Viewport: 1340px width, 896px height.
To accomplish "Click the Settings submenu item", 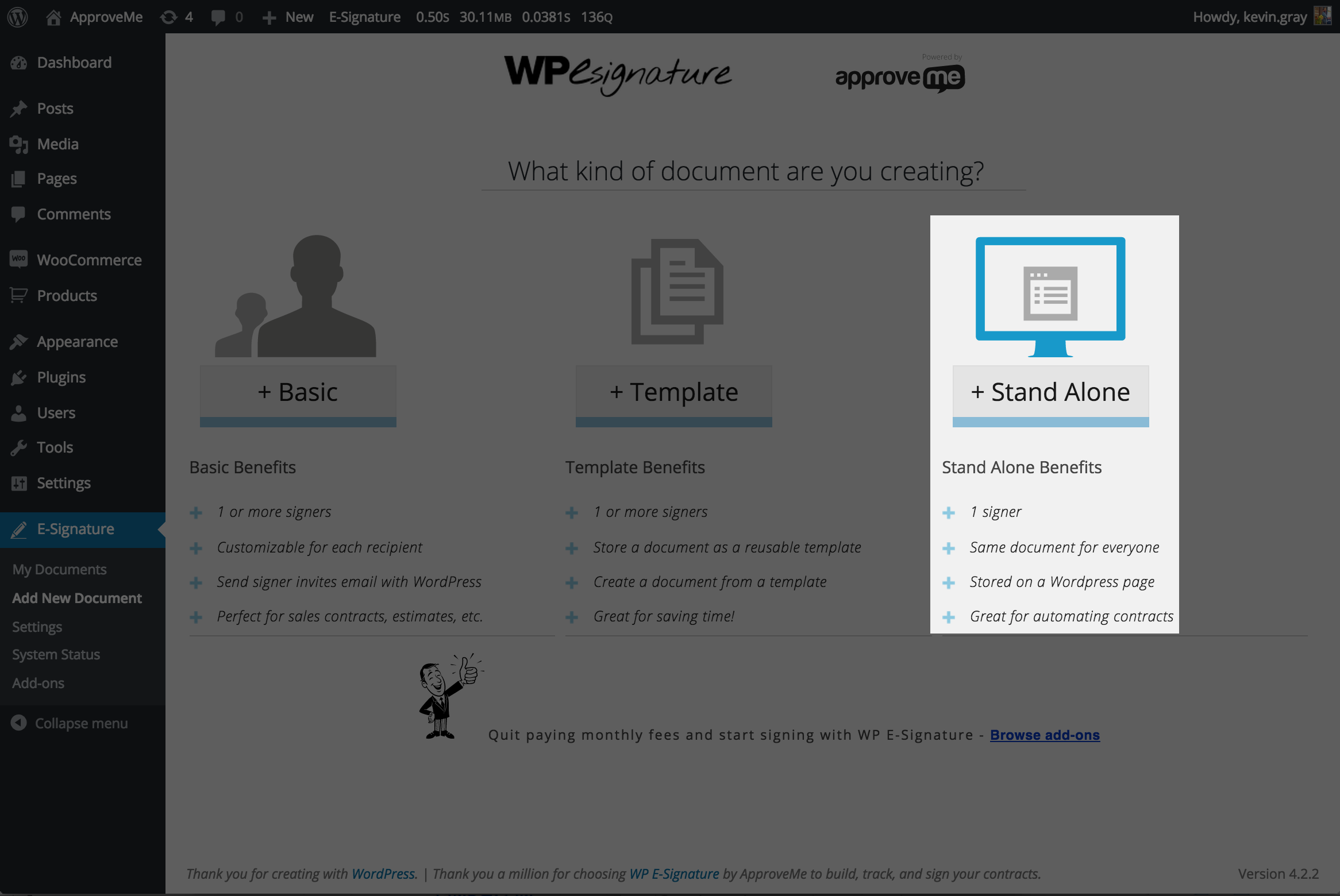I will point(37,626).
